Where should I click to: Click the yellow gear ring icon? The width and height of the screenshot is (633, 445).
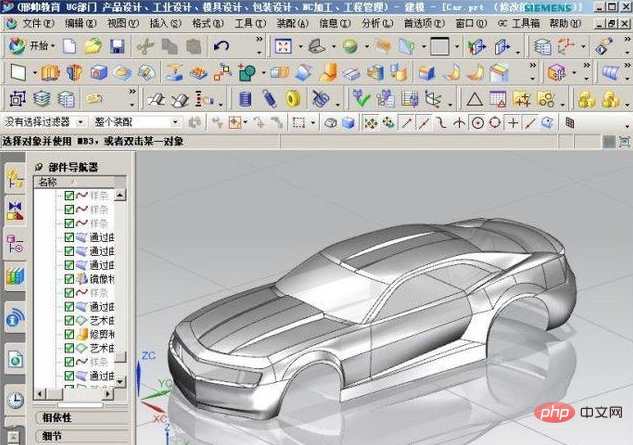[293, 99]
